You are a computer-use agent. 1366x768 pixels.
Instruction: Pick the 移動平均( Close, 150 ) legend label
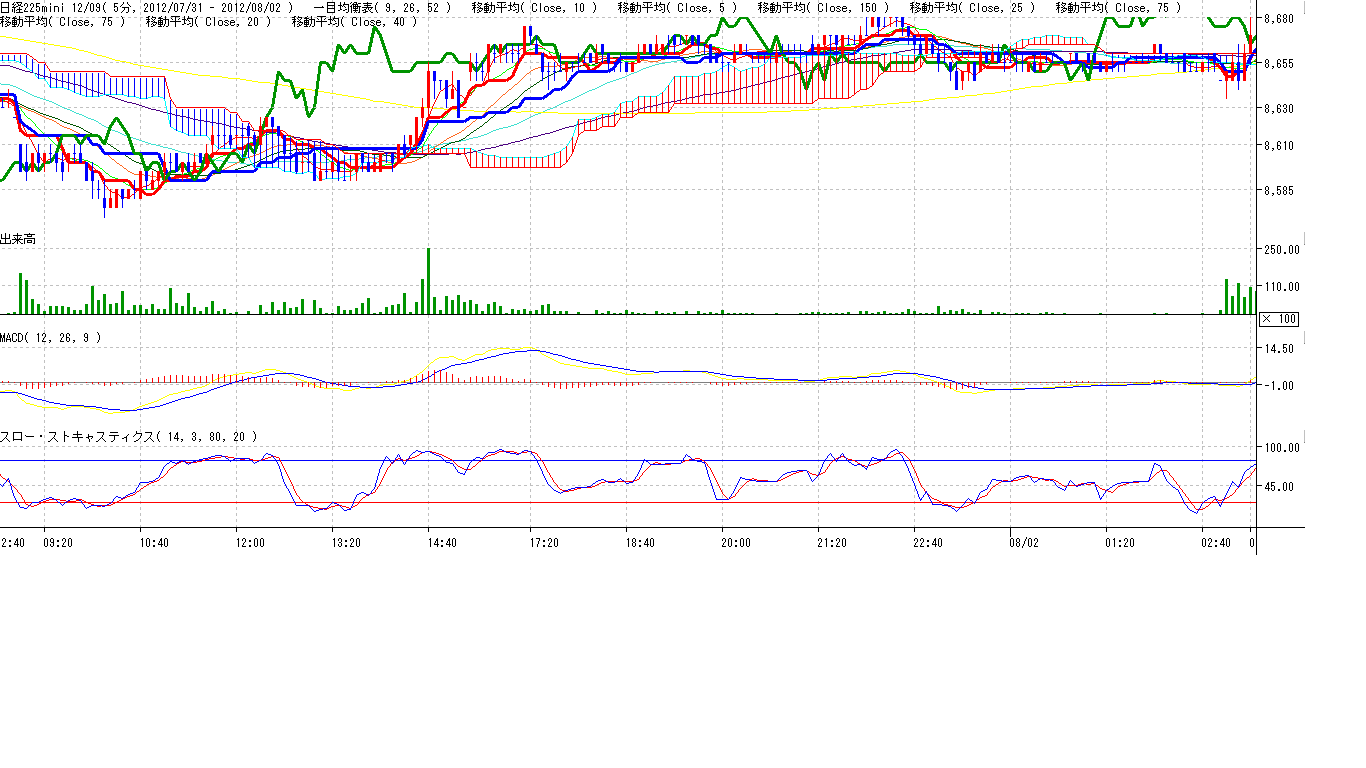(824, 8)
